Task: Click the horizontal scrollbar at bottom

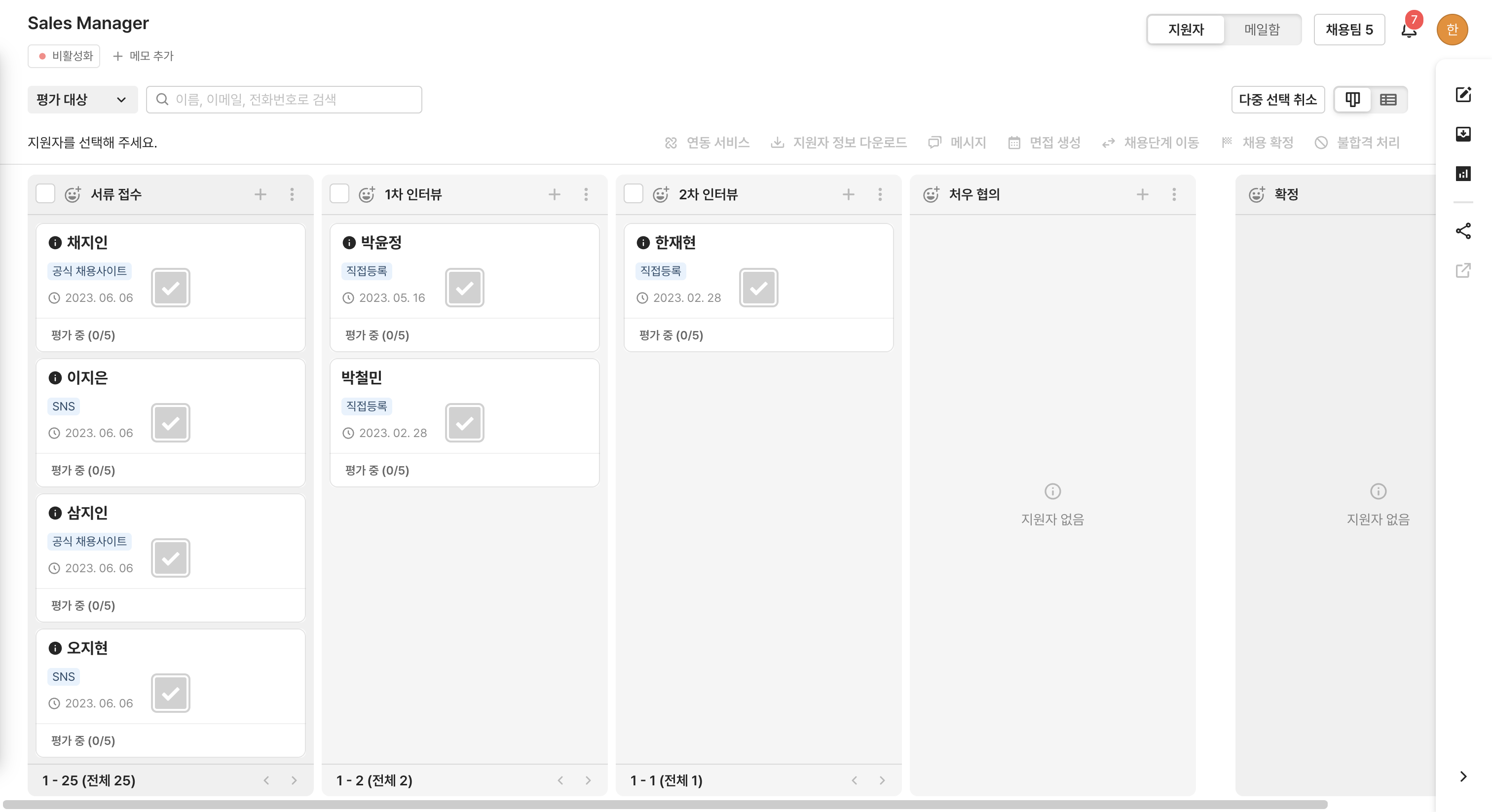Action: [665, 805]
